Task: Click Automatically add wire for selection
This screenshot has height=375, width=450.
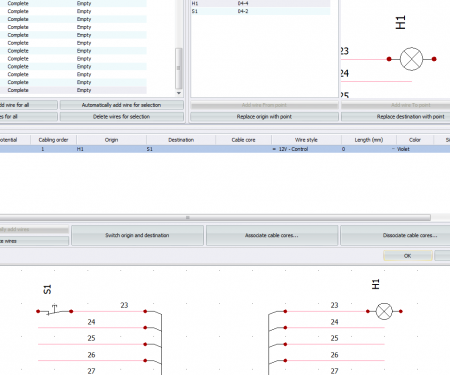Action: (122, 105)
